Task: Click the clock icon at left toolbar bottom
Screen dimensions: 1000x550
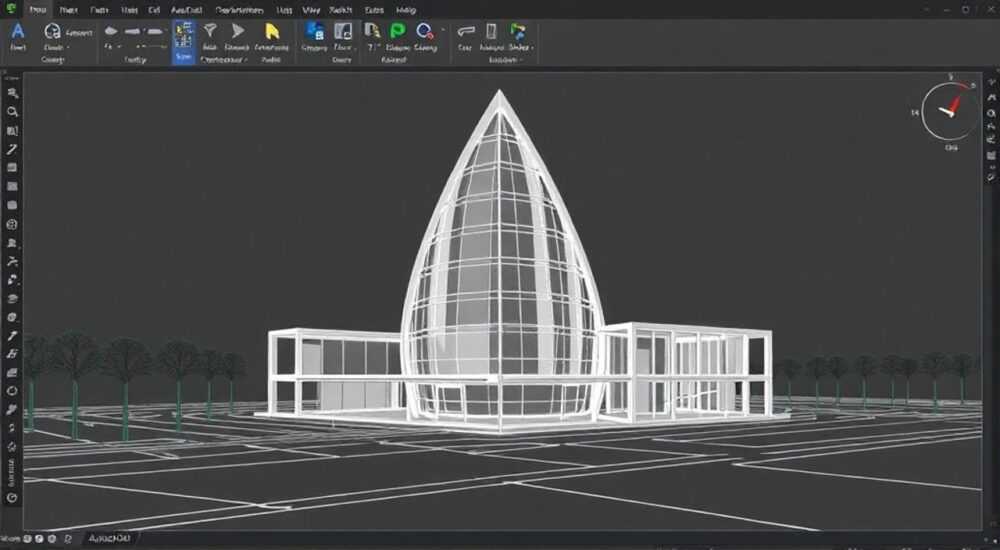Action: [11, 498]
